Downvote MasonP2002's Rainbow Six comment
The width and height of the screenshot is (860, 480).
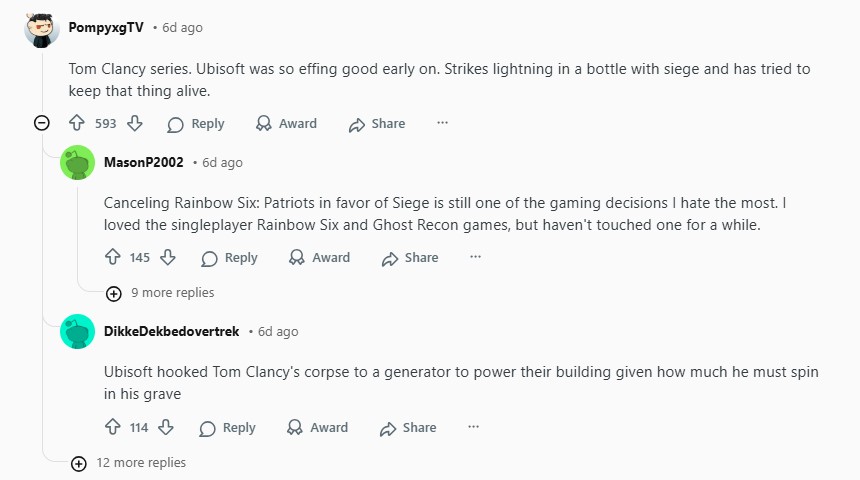click(168, 258)
